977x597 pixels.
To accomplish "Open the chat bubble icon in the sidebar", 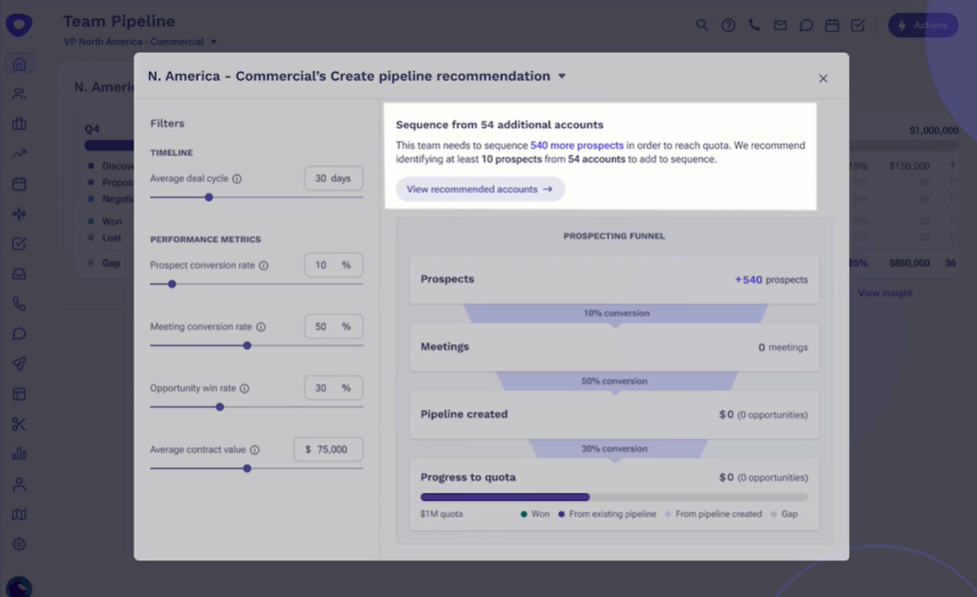I will 19,334.
